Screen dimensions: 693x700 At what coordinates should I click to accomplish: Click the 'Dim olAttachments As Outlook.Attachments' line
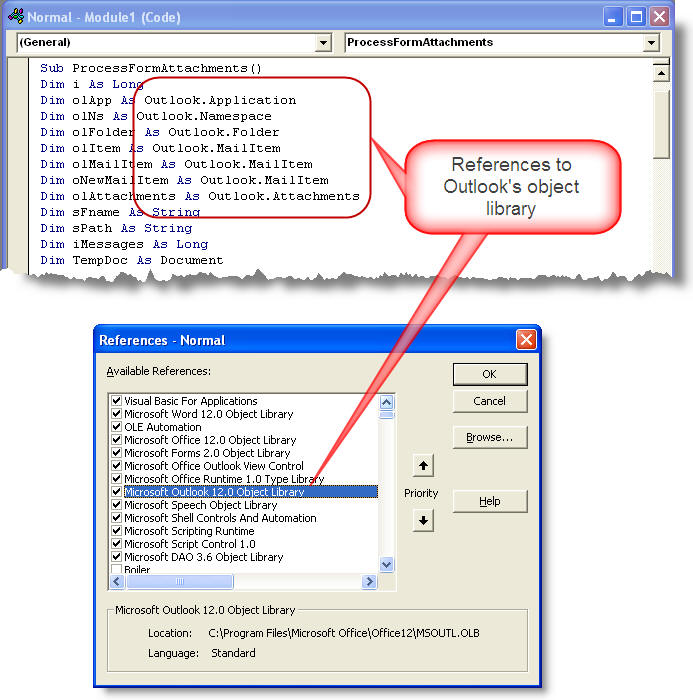(200, 196)
